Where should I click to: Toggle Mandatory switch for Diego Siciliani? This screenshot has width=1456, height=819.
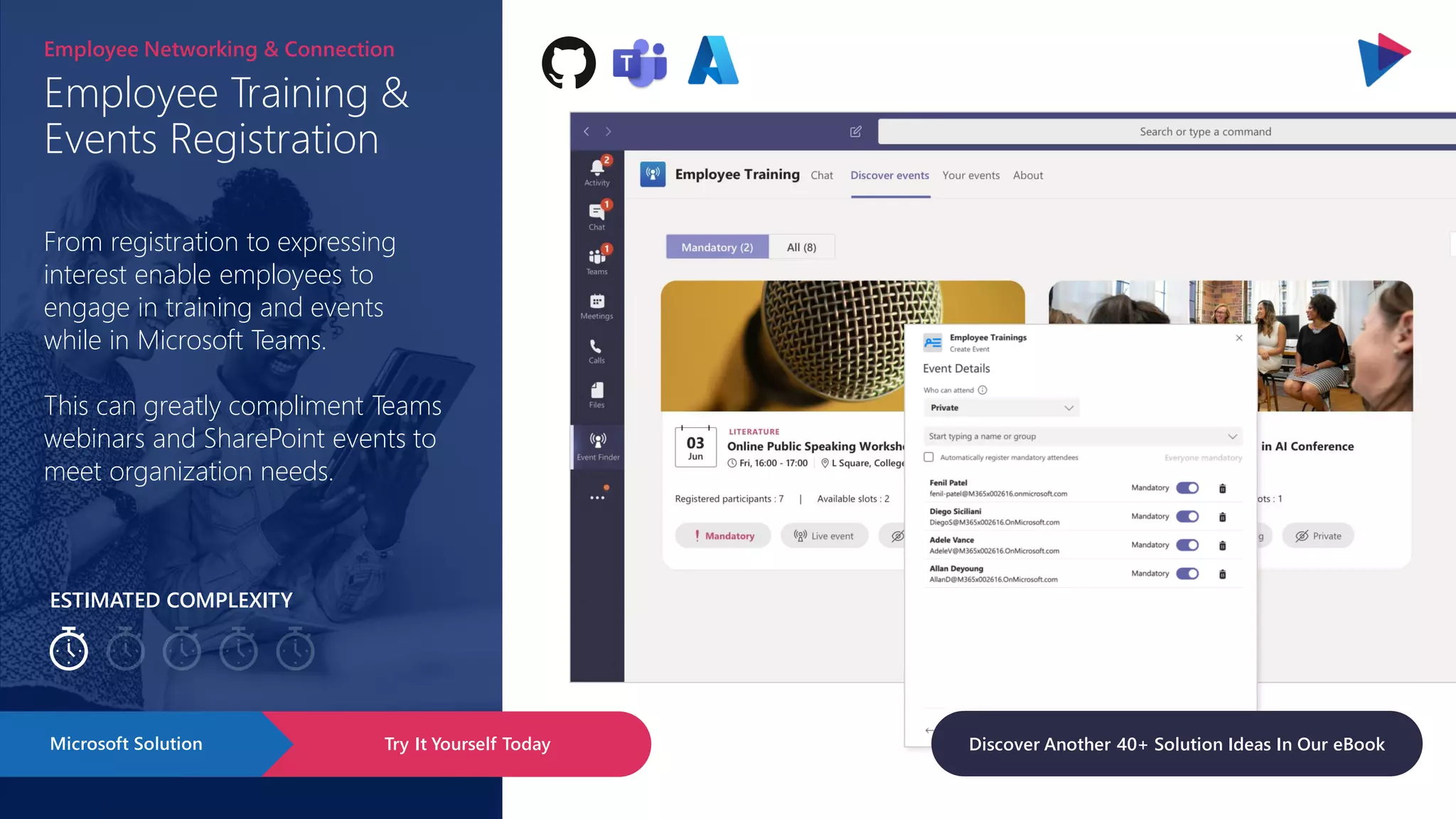coord(1187,516)
